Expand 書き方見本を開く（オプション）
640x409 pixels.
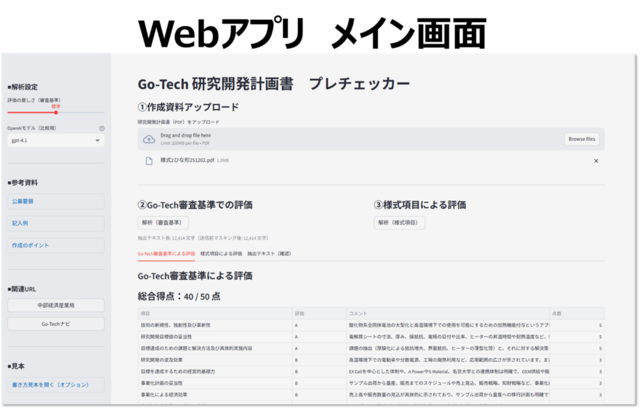coord(52,384)
